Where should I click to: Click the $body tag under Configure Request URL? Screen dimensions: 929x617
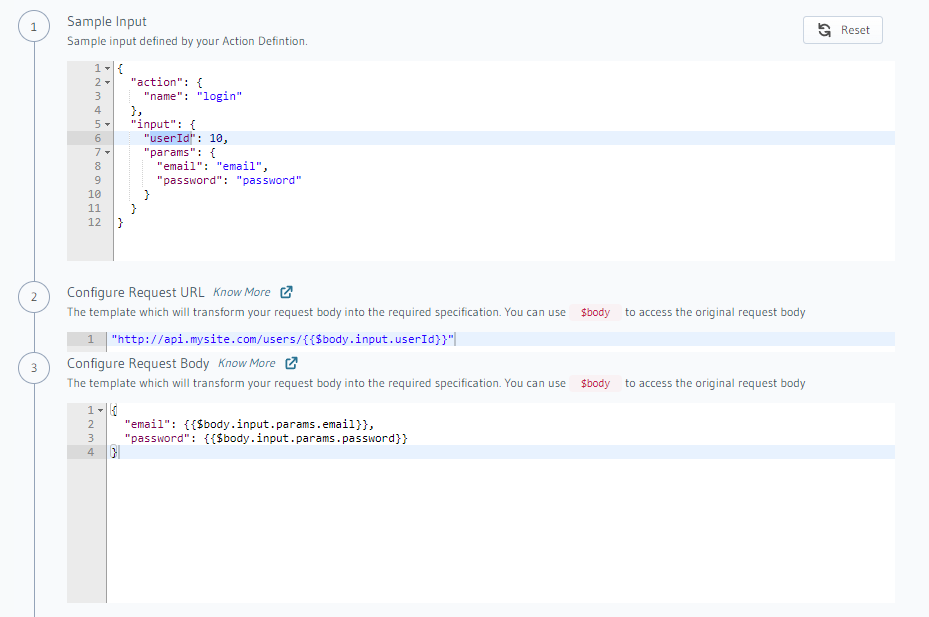click(x=595, y=312)
